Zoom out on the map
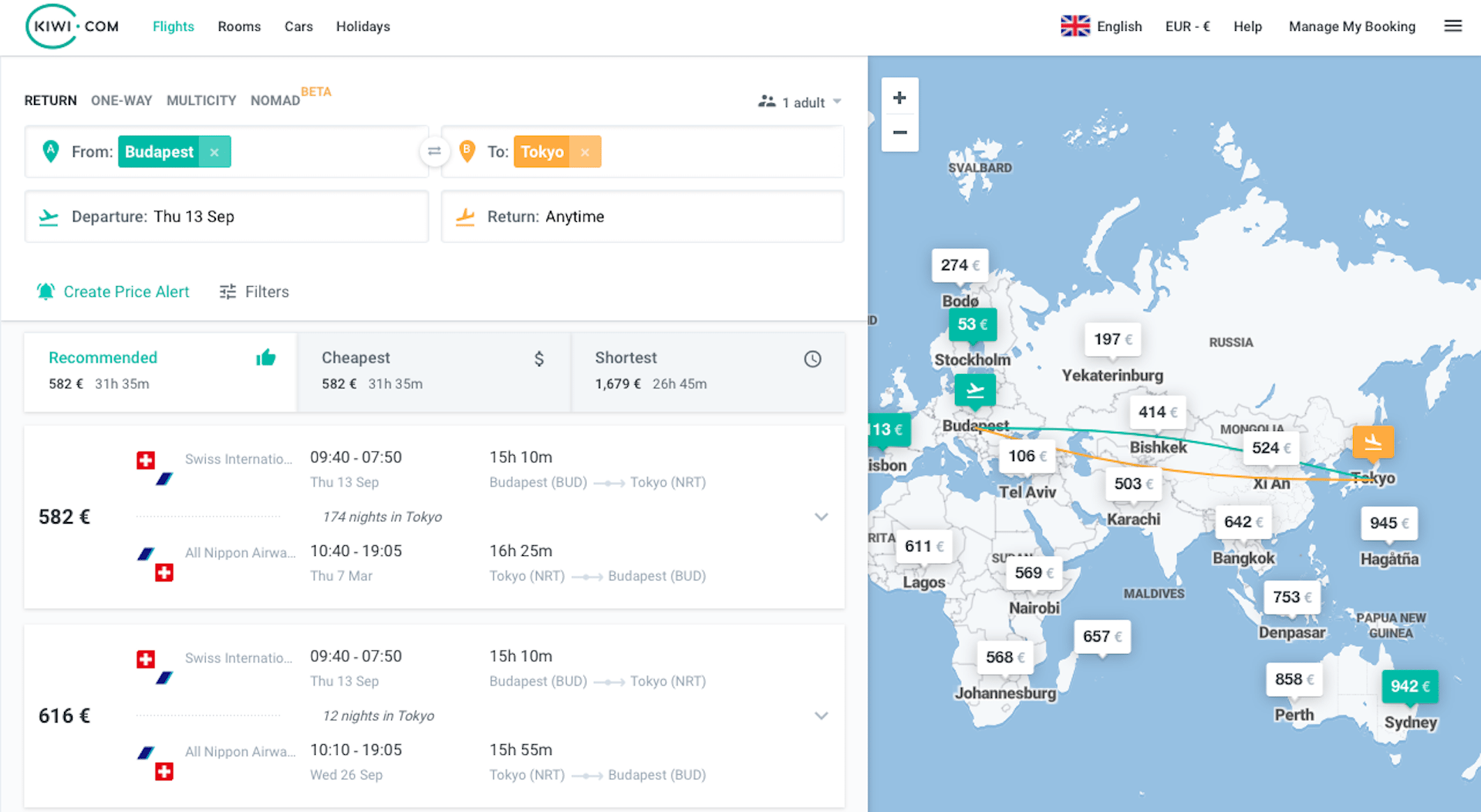The width and height of the screenshot is (1481, 812). click(899, 133)
